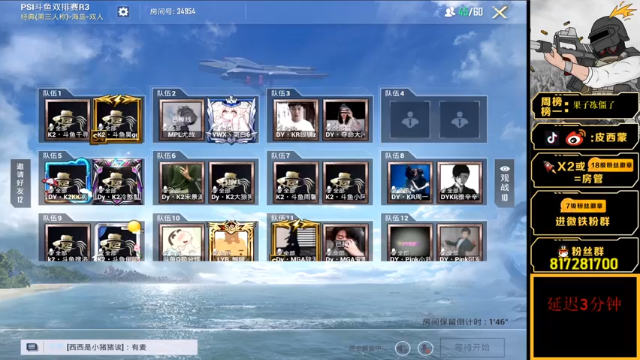
Task: Select player DY·夺命大 in Team 3
Action: (345, 120)
